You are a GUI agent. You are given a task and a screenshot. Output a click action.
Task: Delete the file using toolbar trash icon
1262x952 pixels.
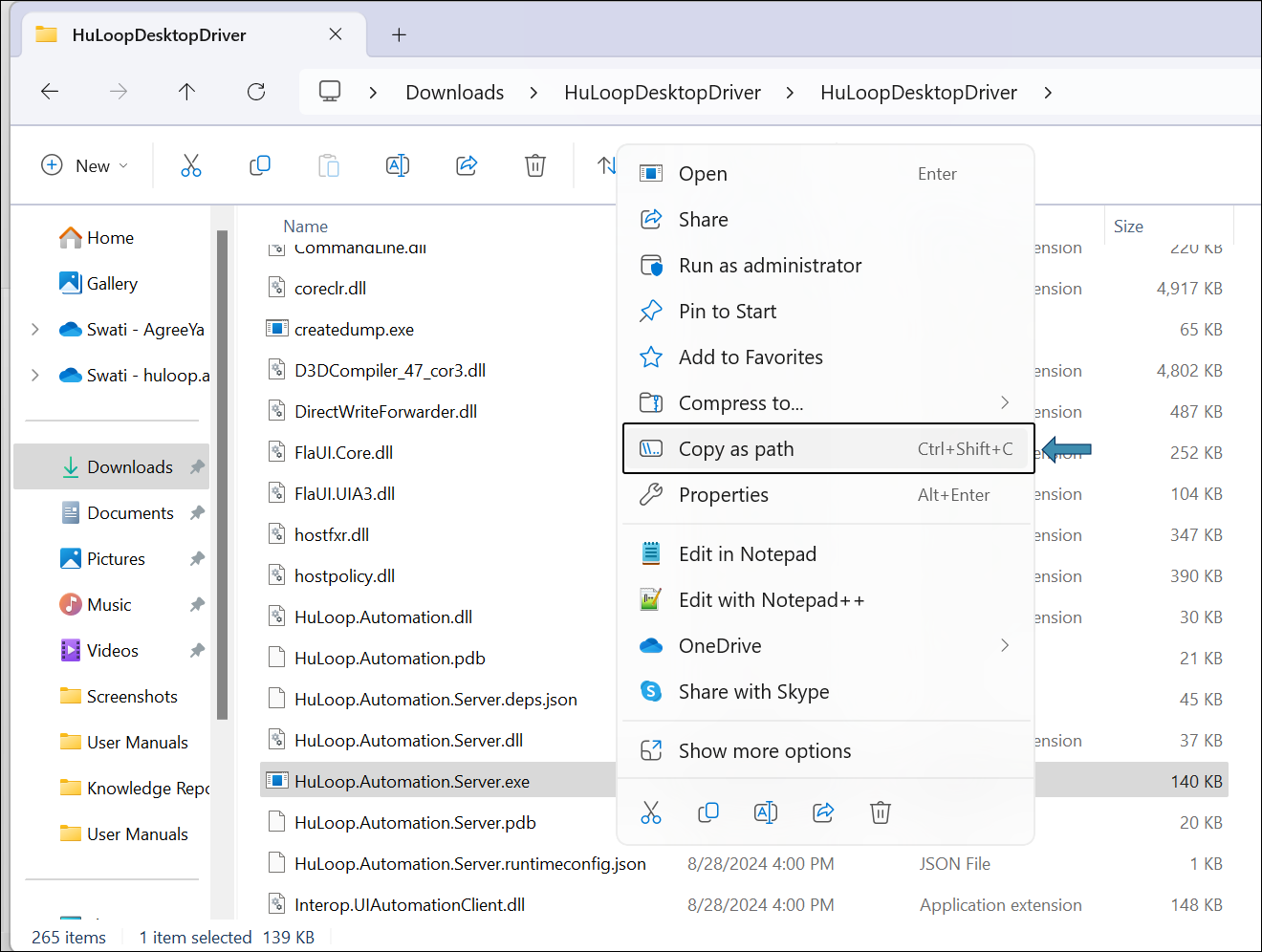(535, 165)
